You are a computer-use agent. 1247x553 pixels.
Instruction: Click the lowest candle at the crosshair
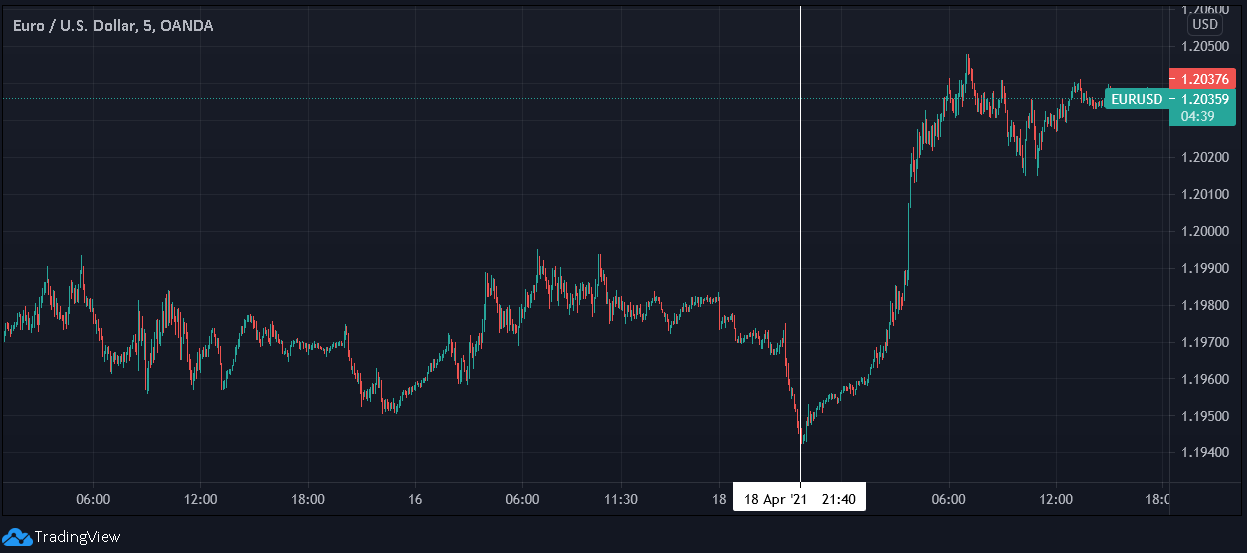coord(803,435)
